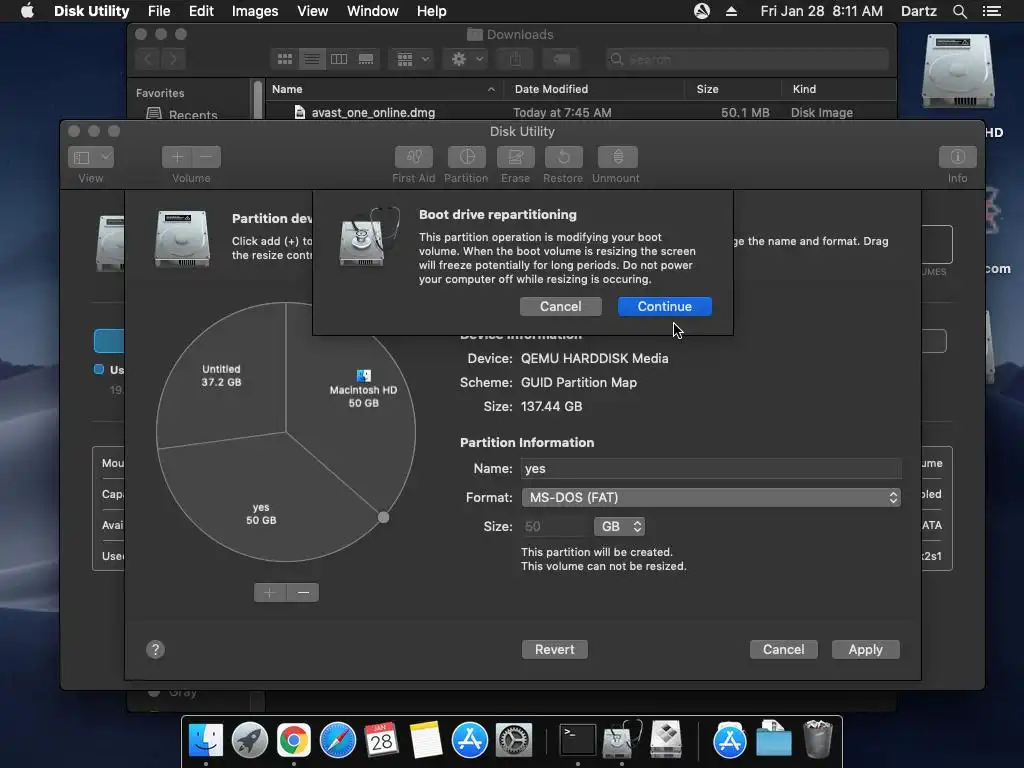
Task: Cancel the boot drive repartitioning dialog
Action: pos(560,306)
